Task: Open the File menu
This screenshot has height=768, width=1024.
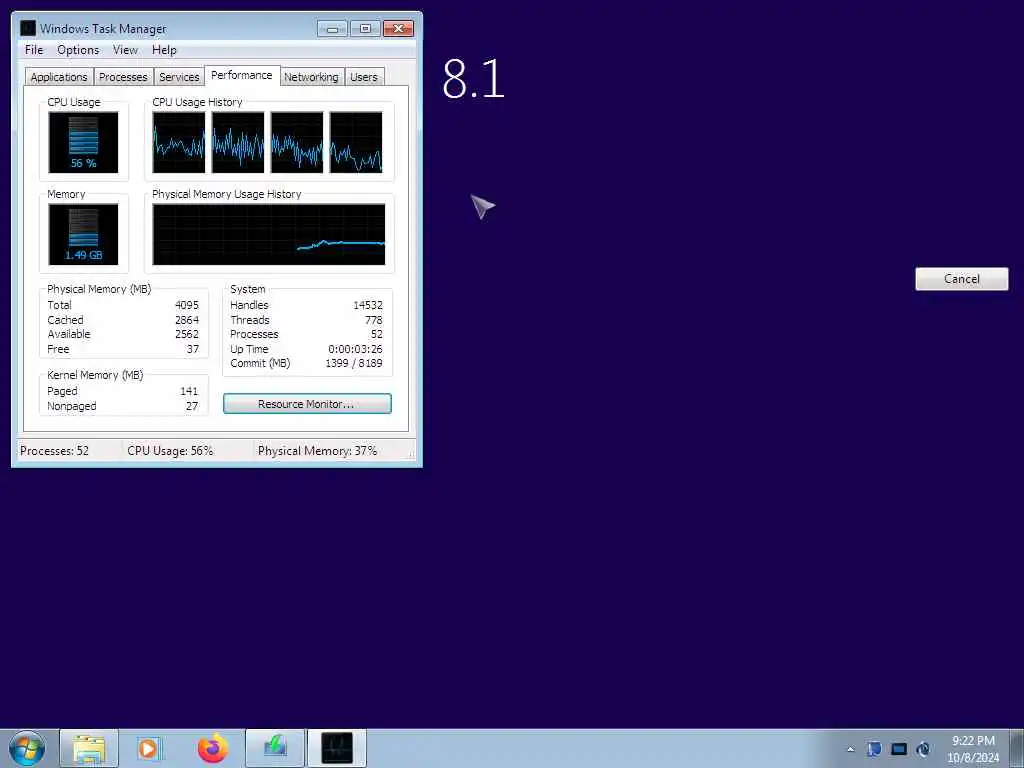Action: click(x=34, y=50)
